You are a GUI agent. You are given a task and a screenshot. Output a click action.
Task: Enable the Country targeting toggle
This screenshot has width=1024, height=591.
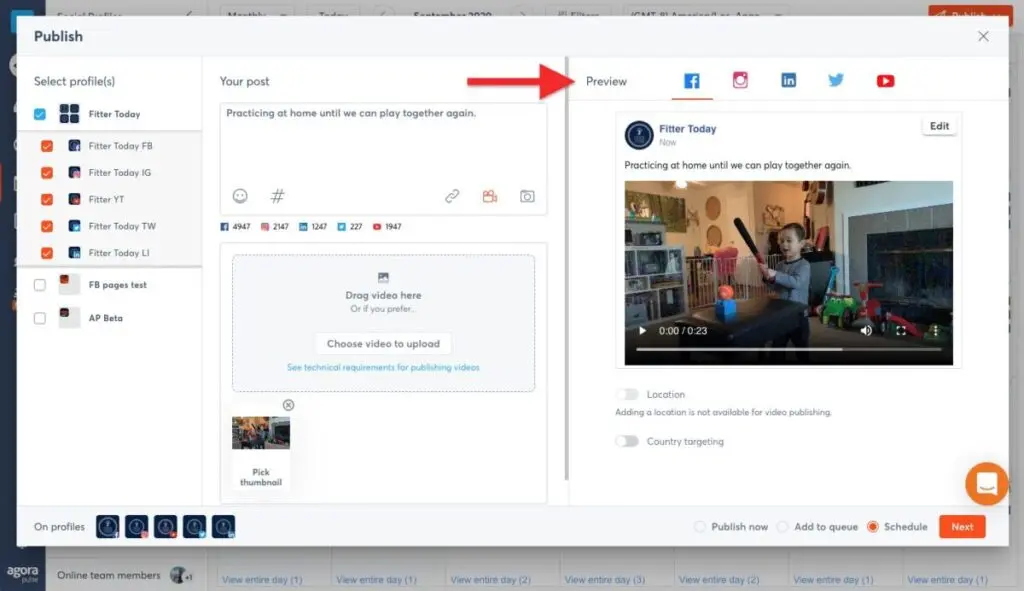point(627,441)
